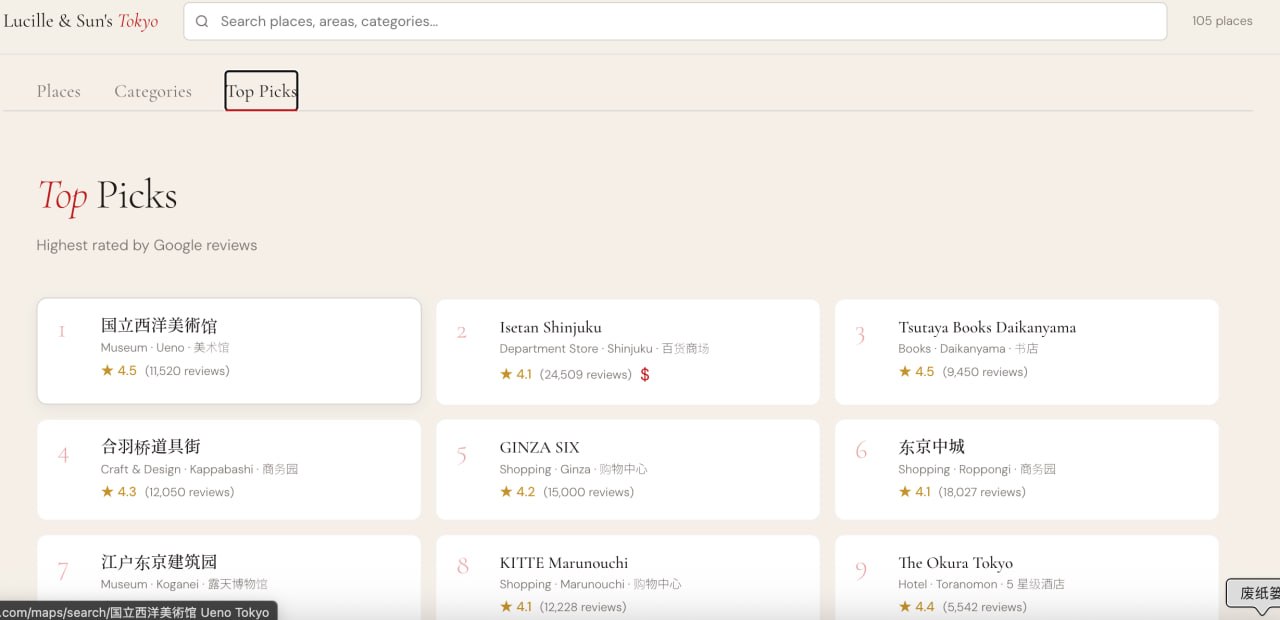Click the star icon on 合羽桥道具街 card
Screen dimensions: 1280x620
[107, 492]
